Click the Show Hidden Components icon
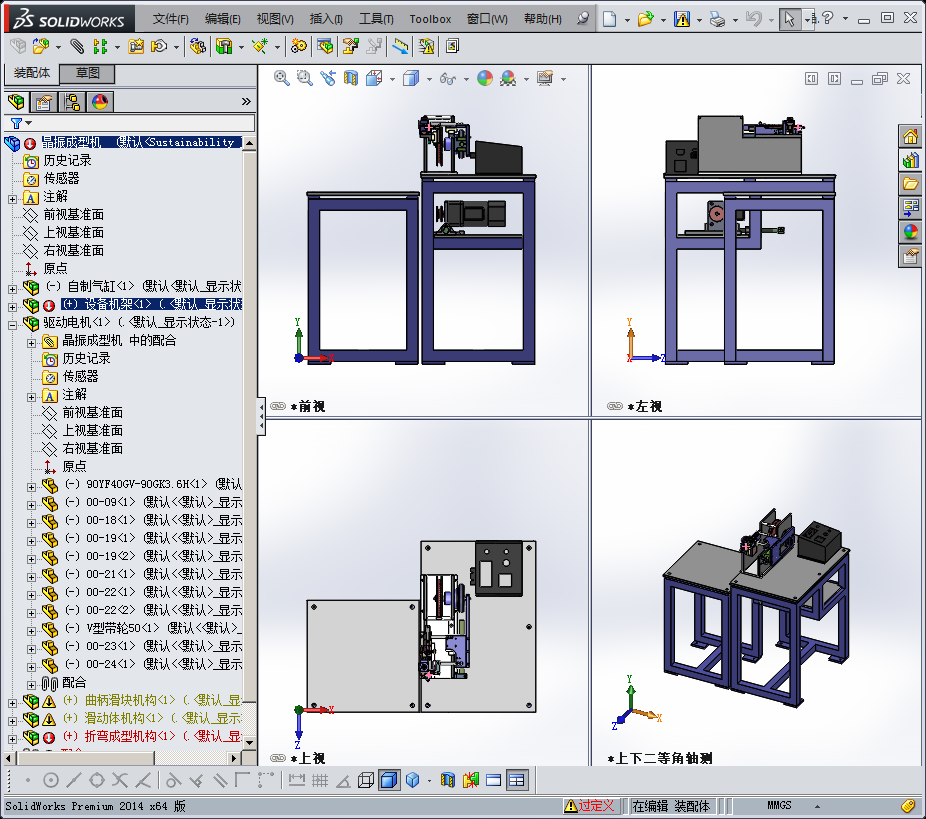926x819 pixels. pos(197,46)
